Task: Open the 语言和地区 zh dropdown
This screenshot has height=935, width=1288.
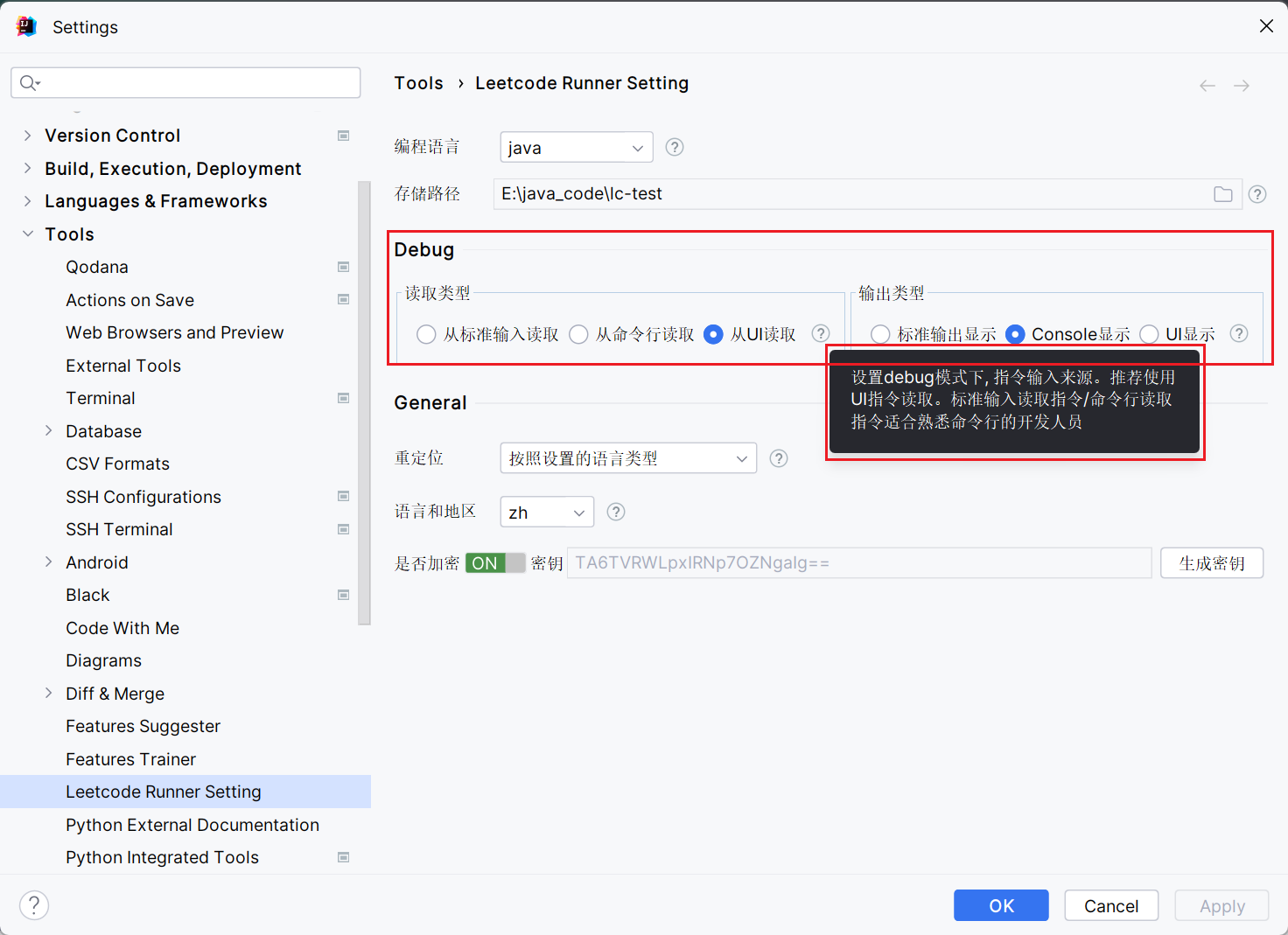Action: (x=547, y=512)
